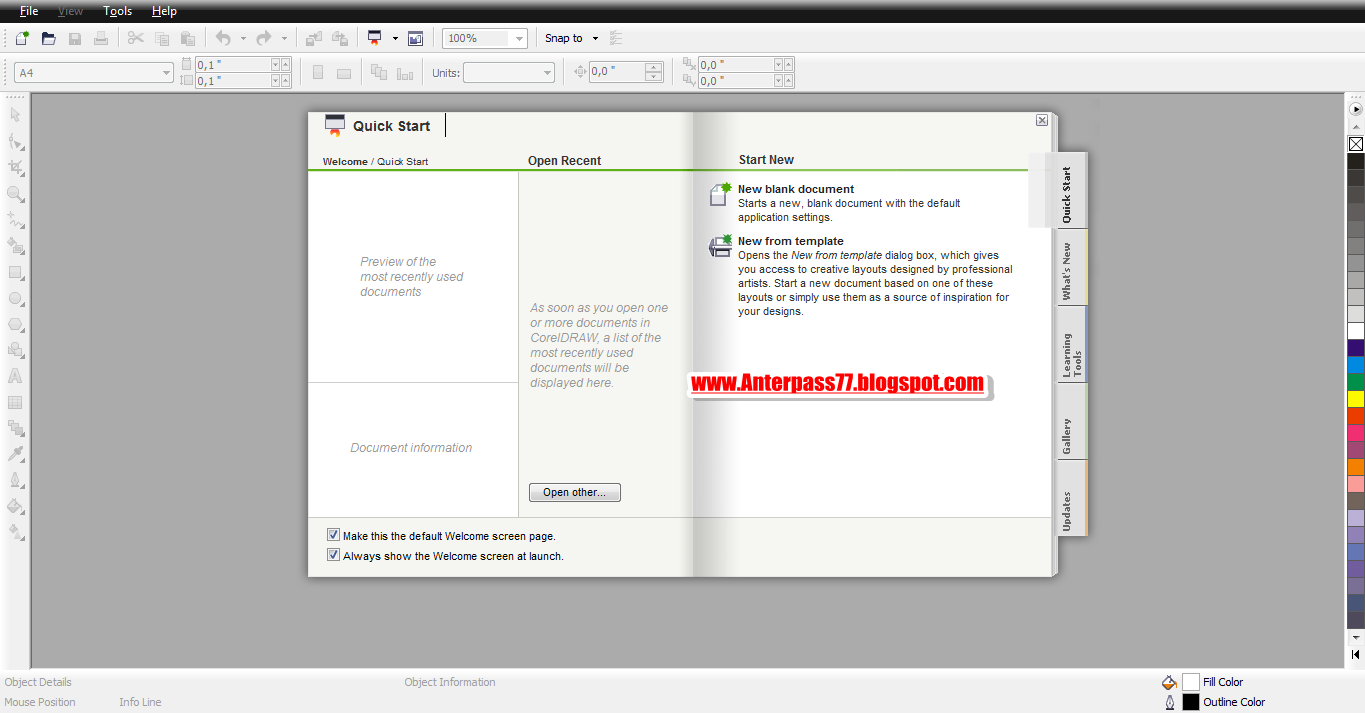Image resolution: width=1365 pixels, height=713 pixels.
Task: Select the Ellipse tool in toolbox
Action: point(15,298)
